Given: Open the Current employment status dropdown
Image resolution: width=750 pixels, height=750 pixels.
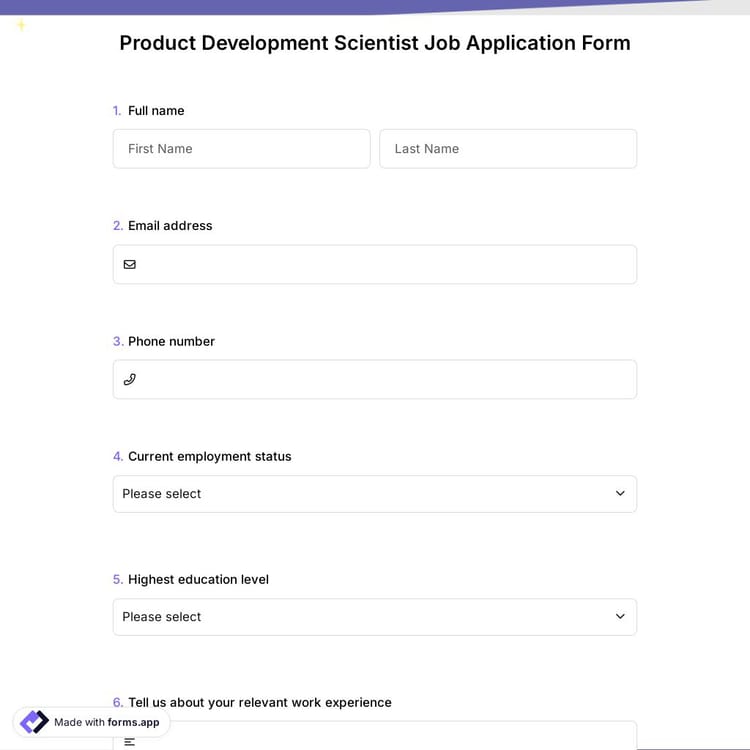Looking at the screenshot, I should [374, 494].
